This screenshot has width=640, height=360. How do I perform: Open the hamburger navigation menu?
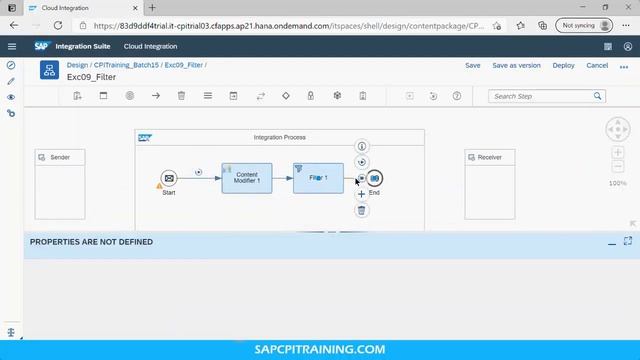12,47
